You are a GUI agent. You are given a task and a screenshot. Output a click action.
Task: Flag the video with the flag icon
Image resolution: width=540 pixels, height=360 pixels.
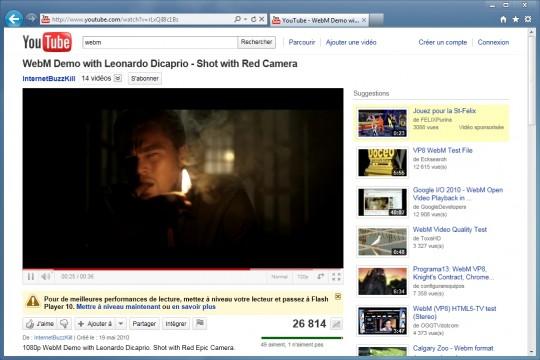pos(200,323)
